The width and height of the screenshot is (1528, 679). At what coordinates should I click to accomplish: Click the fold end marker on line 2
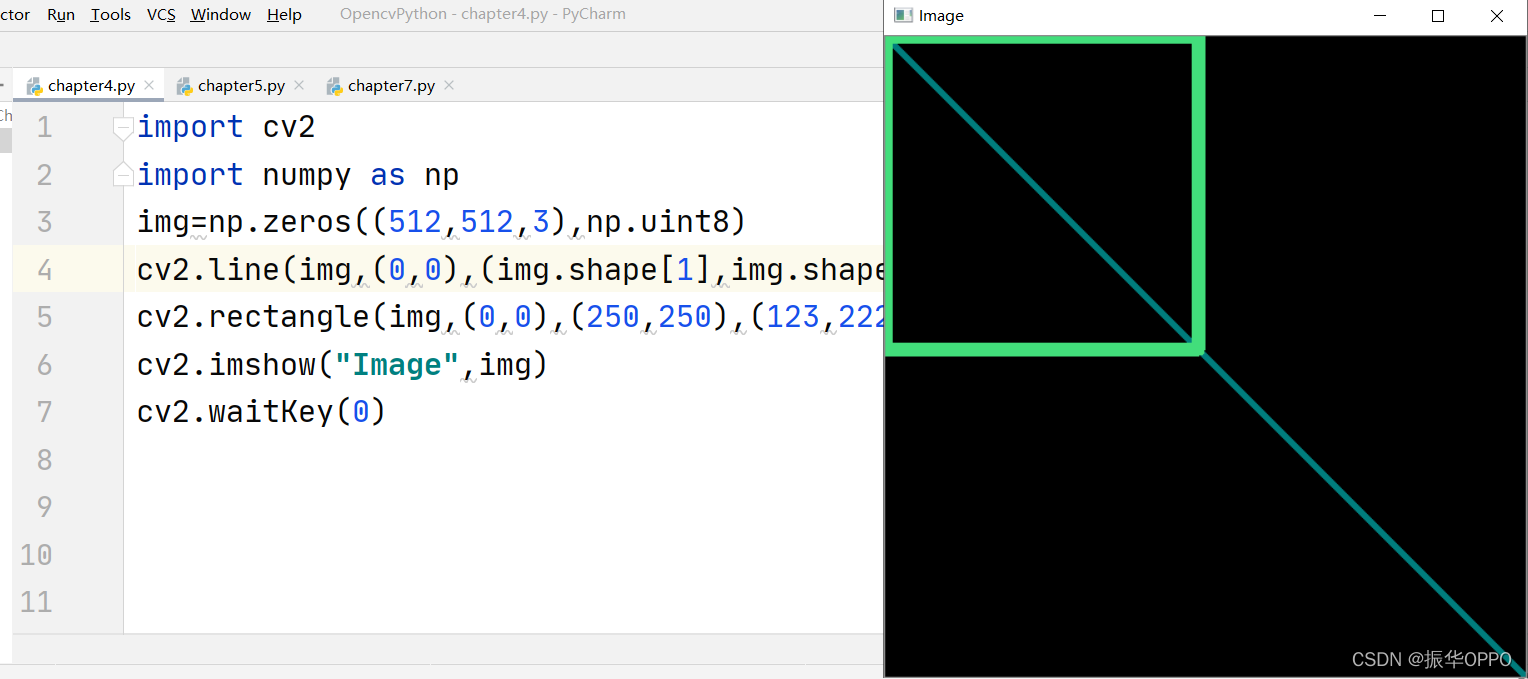tap(123, 174)
